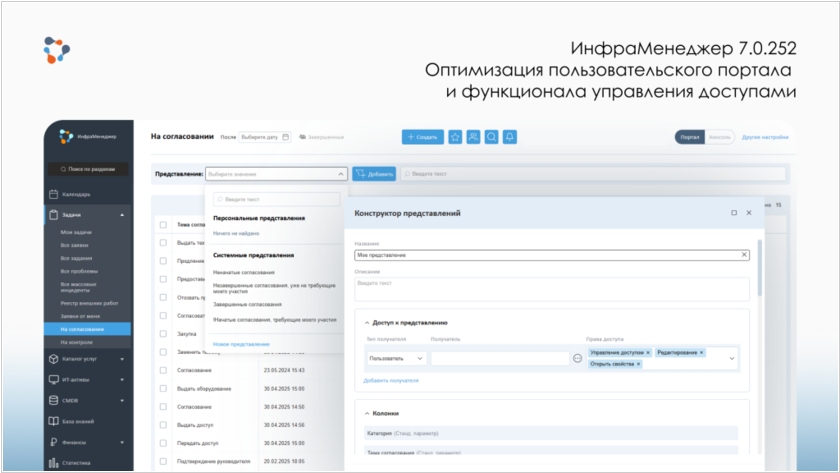Open the База знаний book icon

[x=54, y=421]
